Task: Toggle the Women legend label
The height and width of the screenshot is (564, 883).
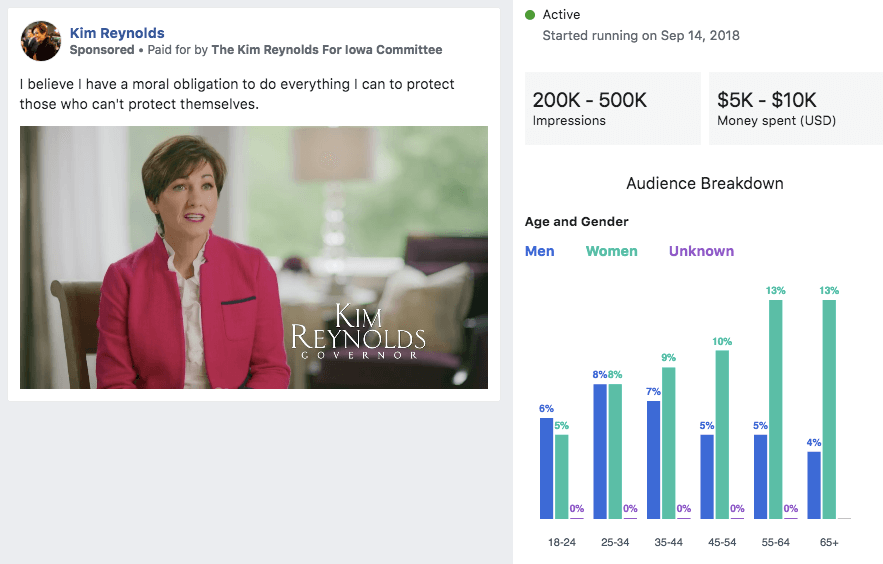Action: [x=611, y=251]
